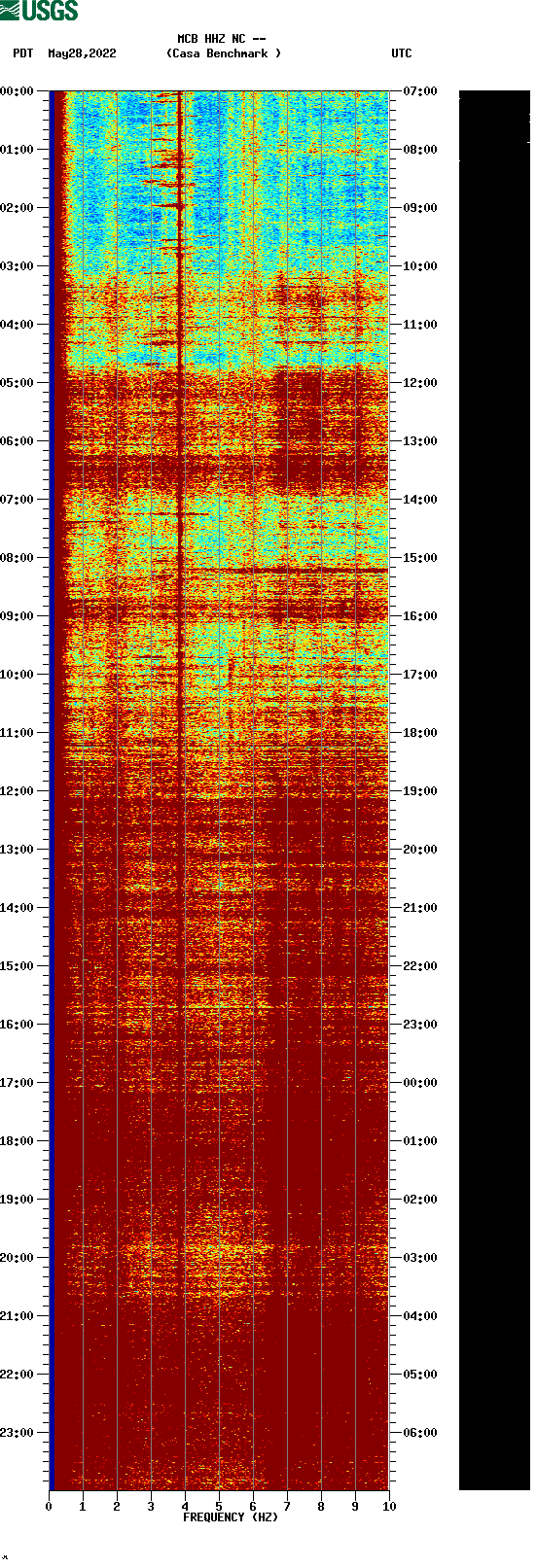Click frequency axis tick label '0'
Image resolution: width=537 pixels, height=1568 pixels.
pos(49,1507)
